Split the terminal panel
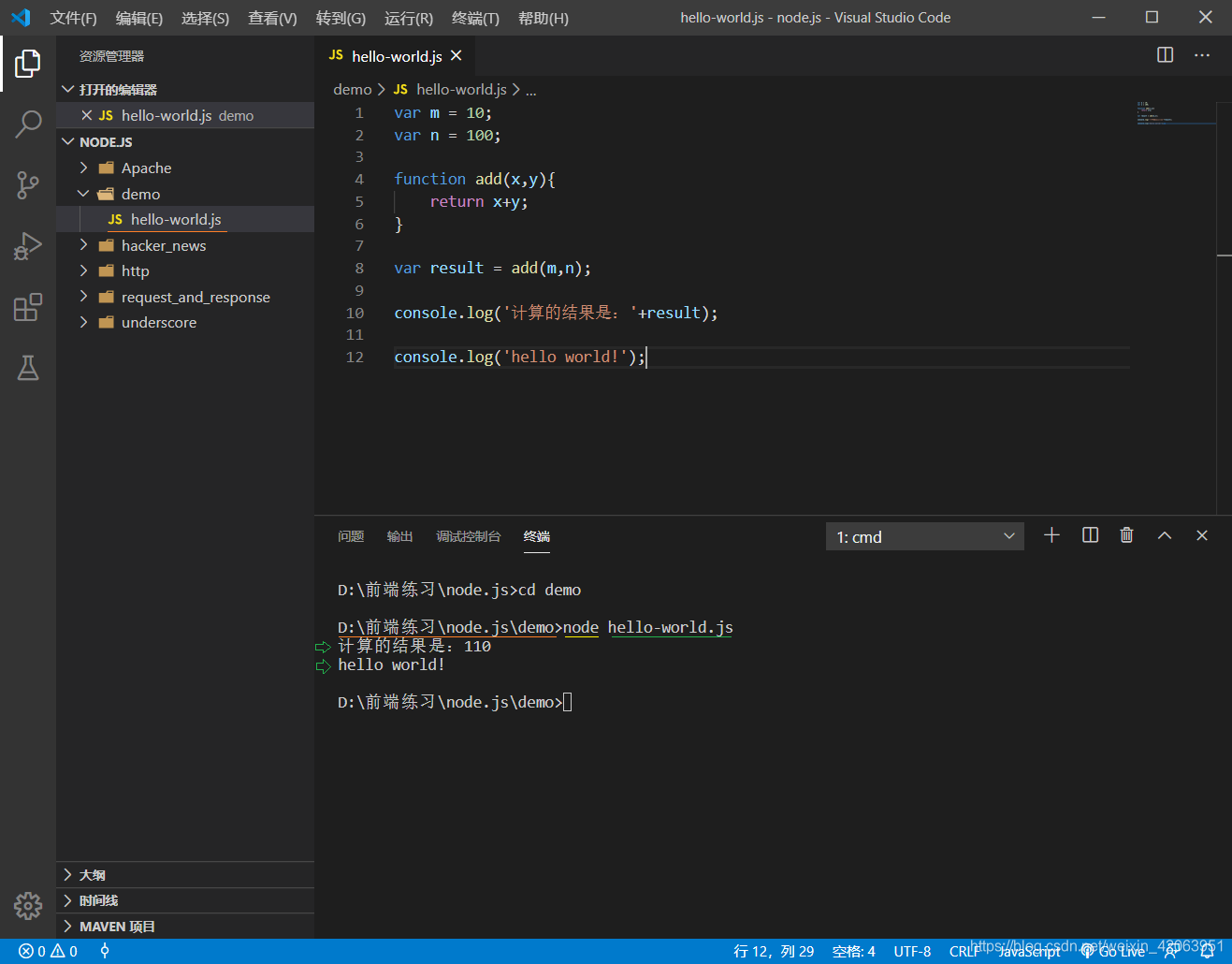Viewport: 1232px width, 964px height. click(x=1090, y=535)
